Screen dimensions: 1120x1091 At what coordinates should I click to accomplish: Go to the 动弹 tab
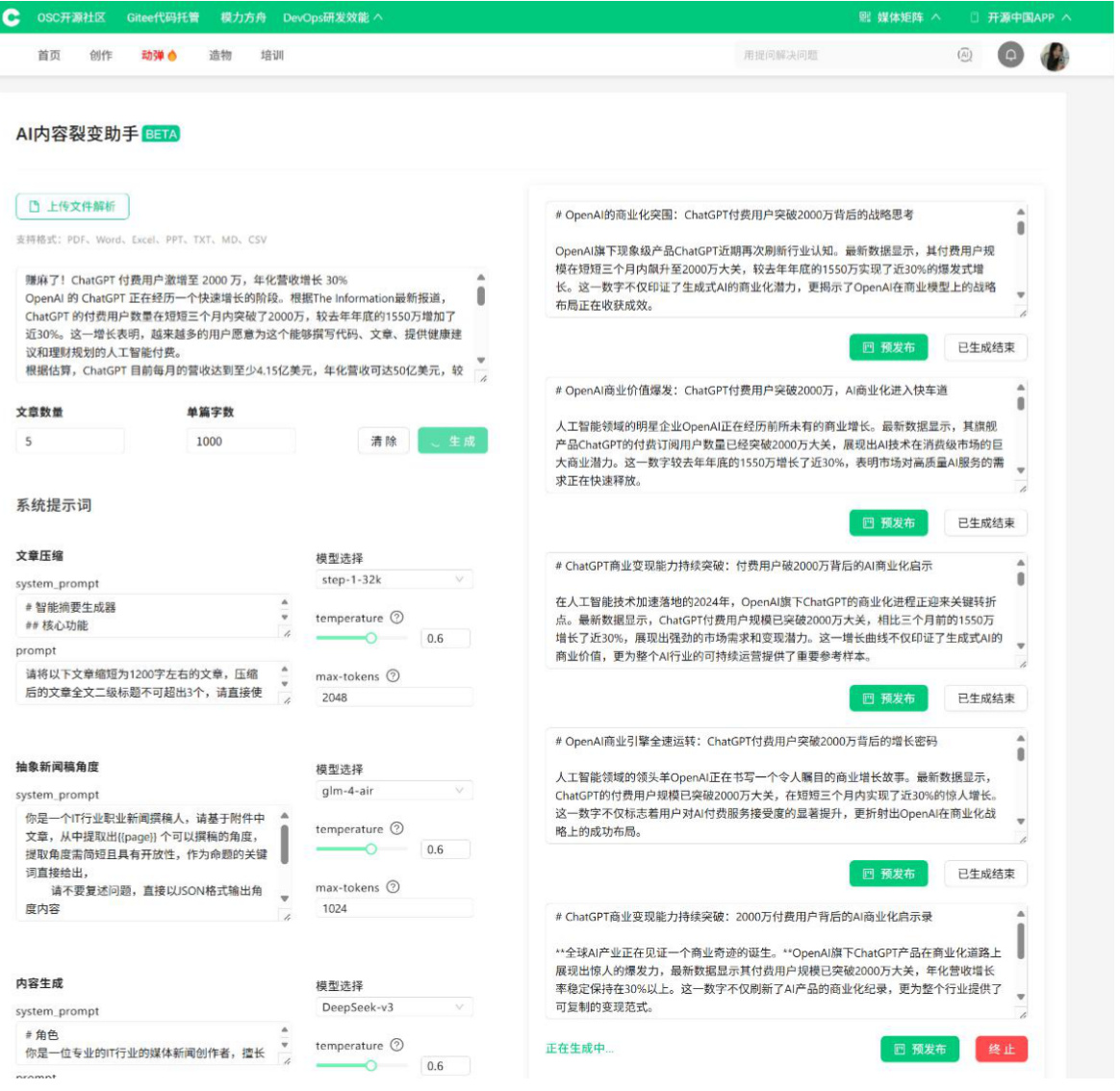coord(154,56)
